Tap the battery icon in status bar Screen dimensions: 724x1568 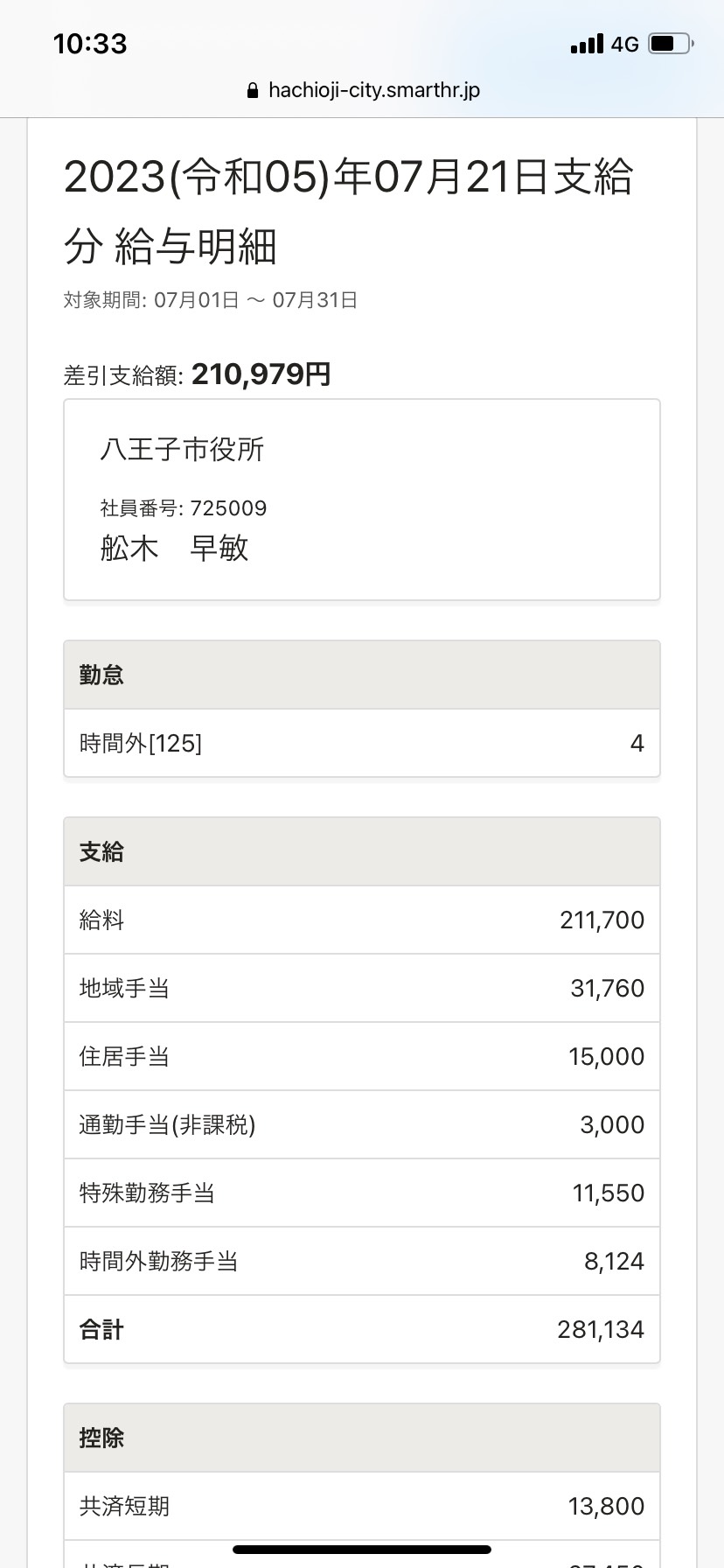672,44
